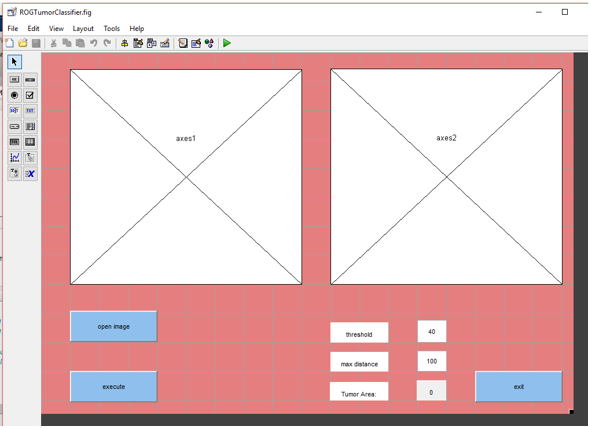Open the code Editor icon

point(183,43)
